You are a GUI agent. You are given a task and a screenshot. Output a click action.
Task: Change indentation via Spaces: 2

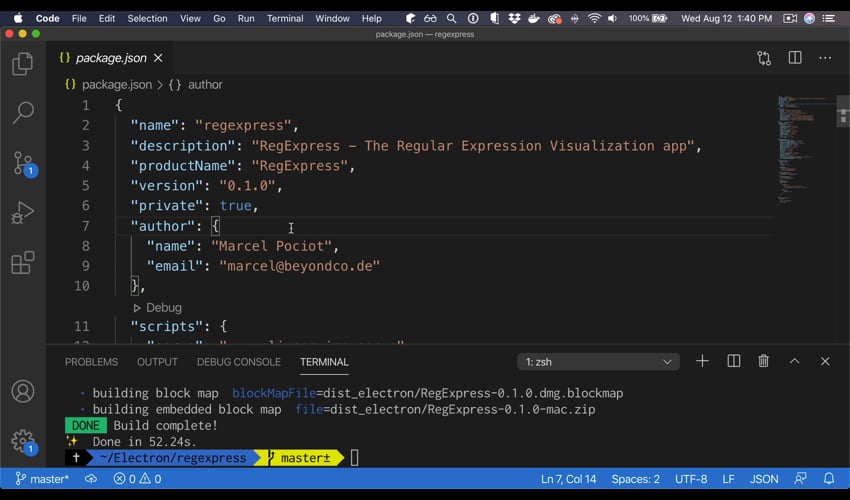coord(635,479)
